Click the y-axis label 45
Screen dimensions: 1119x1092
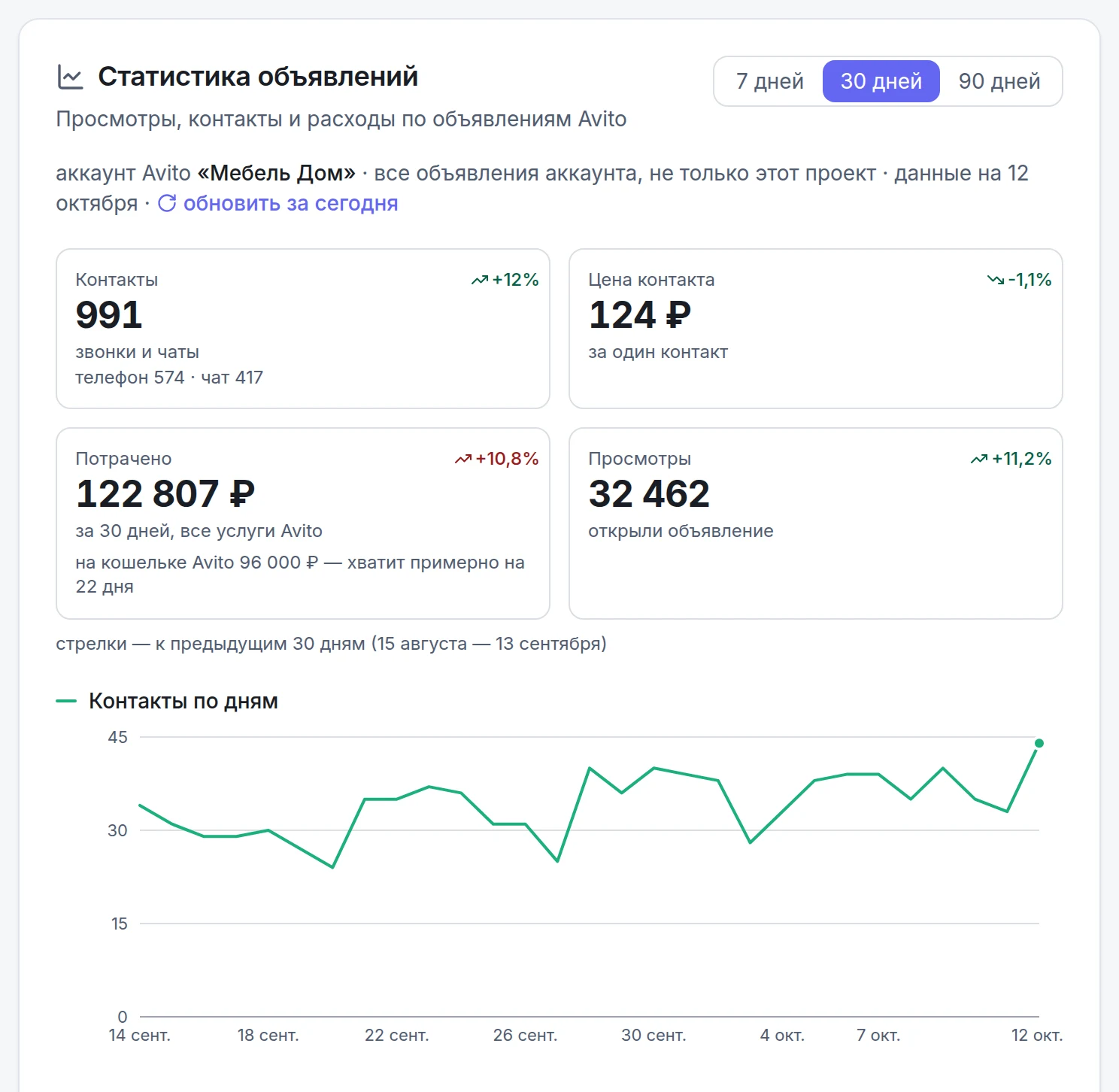tap(118, 737)
